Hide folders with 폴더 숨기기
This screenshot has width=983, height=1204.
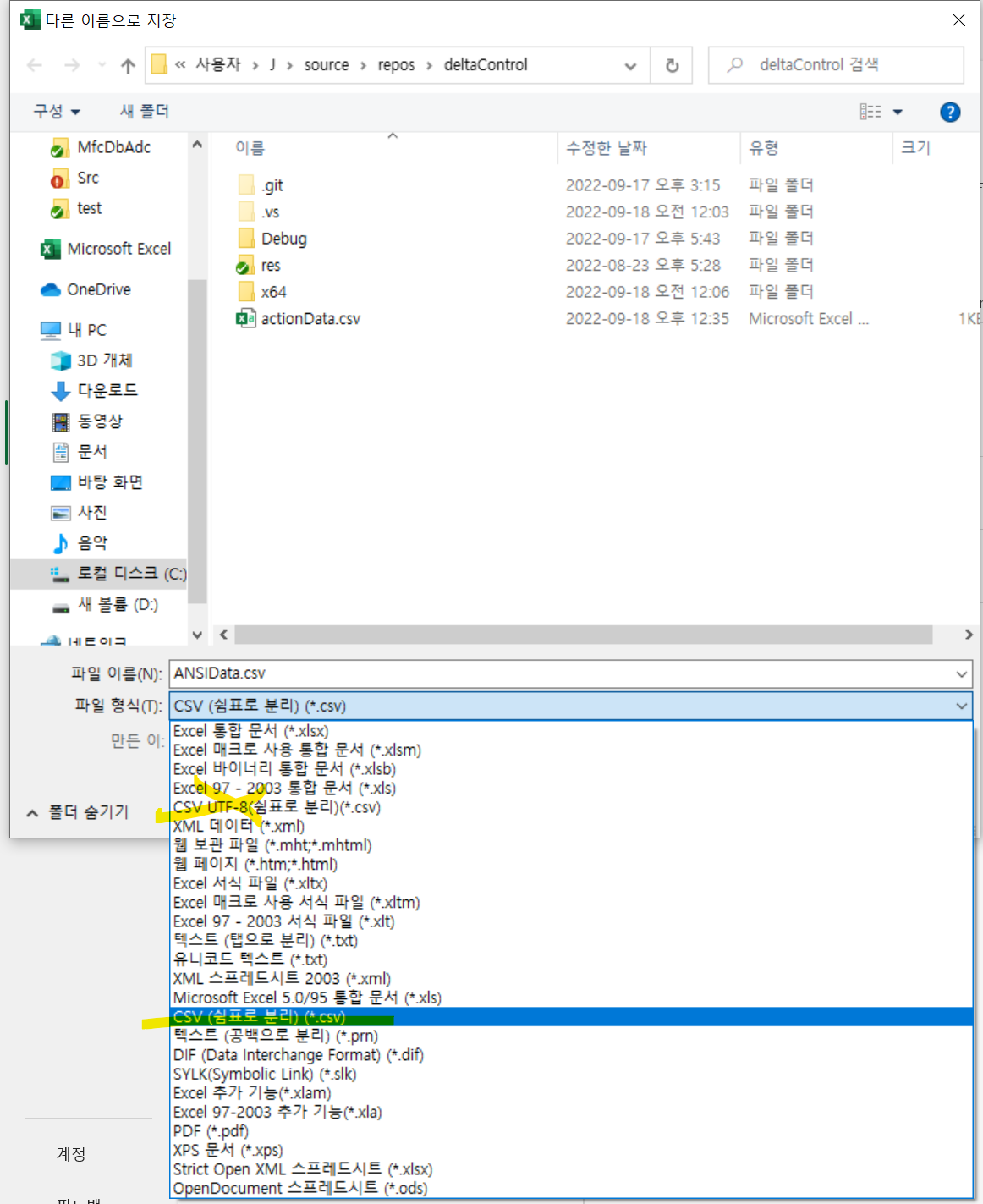(x=78, y=812)
